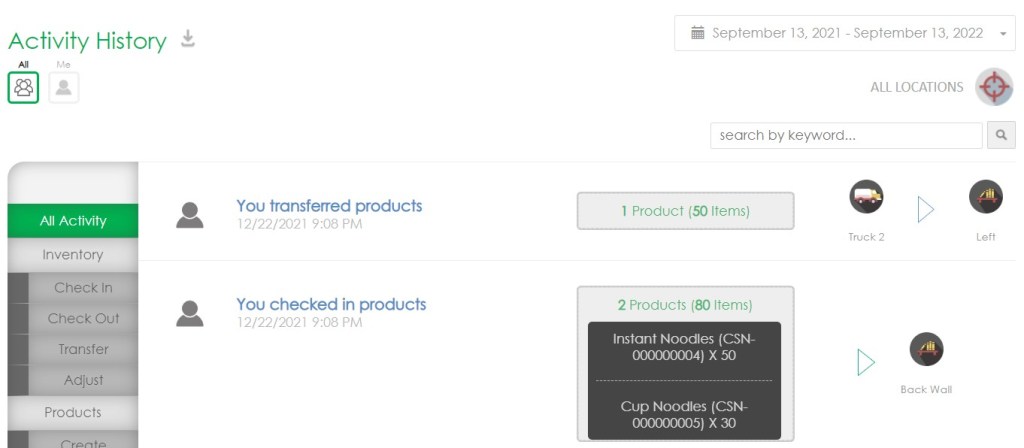Filter by Check In activity

(x=83, y=287)
